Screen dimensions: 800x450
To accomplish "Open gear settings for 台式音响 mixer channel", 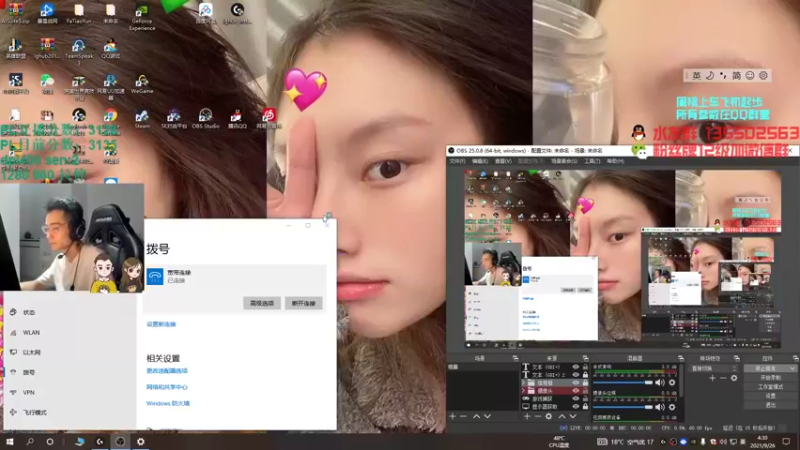I will [672, 382].
